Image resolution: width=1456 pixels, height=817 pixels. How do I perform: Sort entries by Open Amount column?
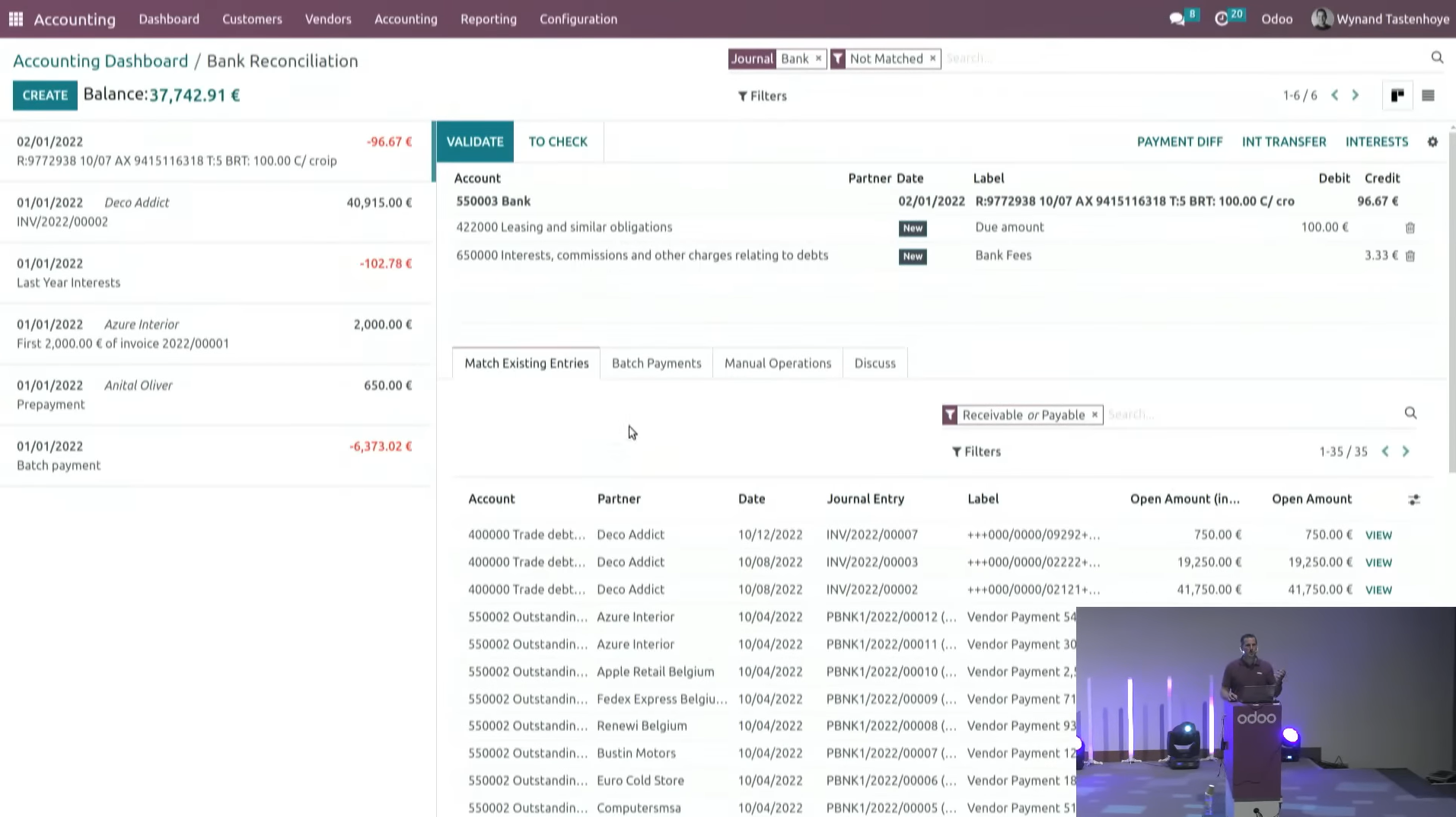click(x=1311, y=499)
